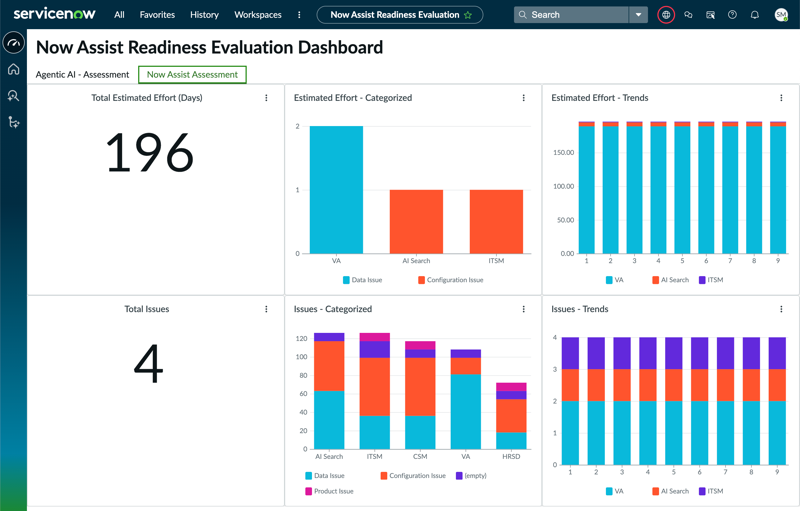Screen dimensions: 800x511
Task: Toggle Data Issue legend in Estimated Effort - Categorized
Action: pyautogui.click(x=362, y=280)
